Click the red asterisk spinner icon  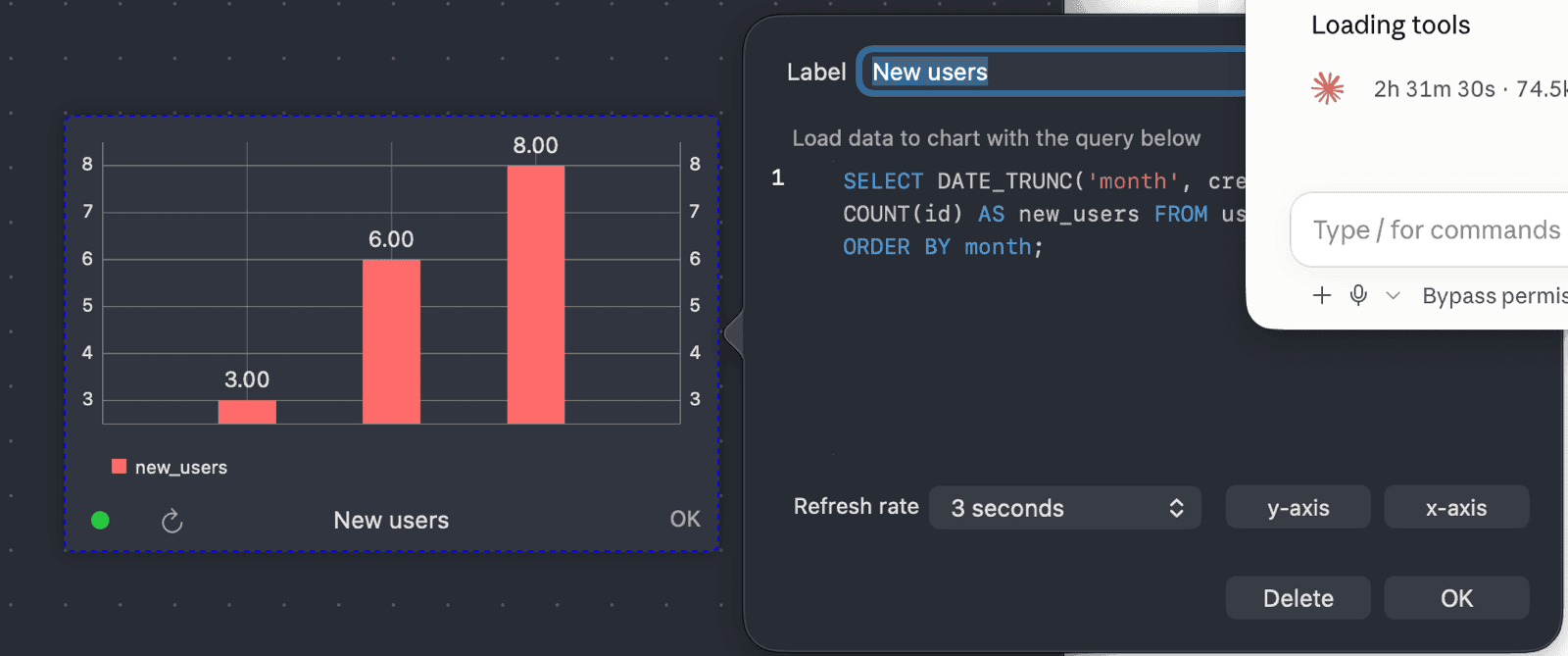click(1328, 88)
